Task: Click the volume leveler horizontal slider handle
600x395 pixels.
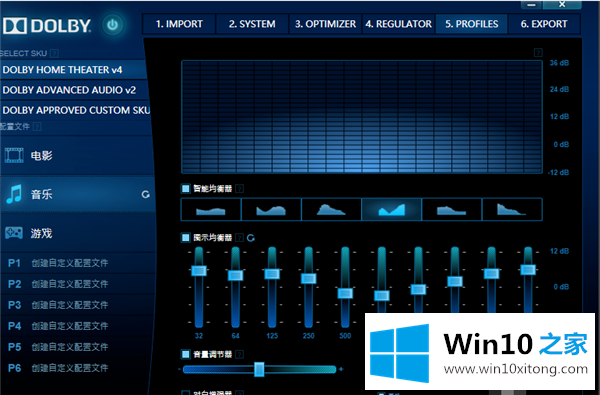Action: [x=259, y=369]
